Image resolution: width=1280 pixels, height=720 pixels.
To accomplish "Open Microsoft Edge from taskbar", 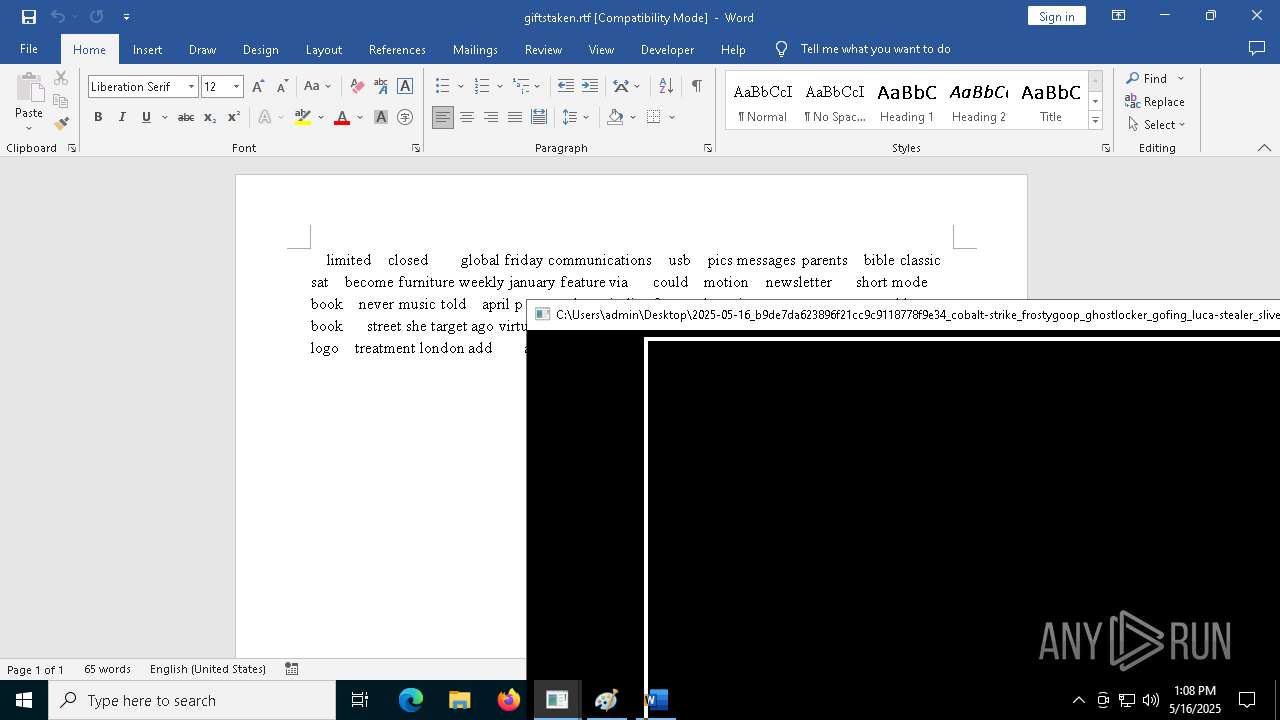I will (x=411, y=700).
